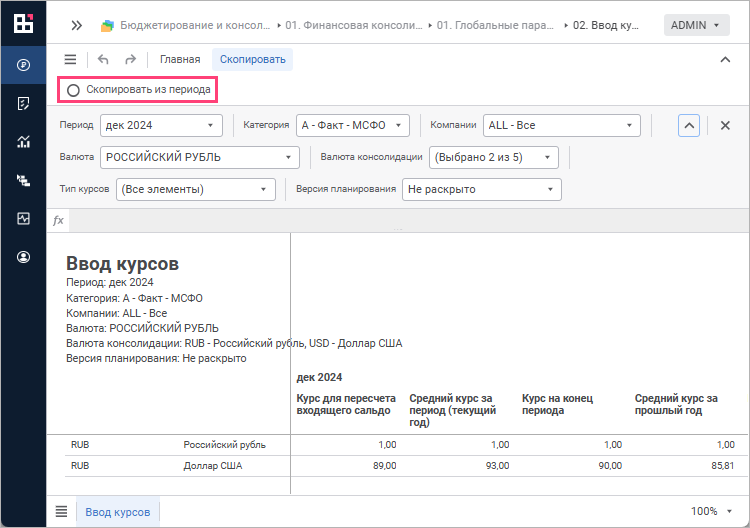Click the undo arrow in the toolbar
Image resolution: width=750 pixels, height=528 pixels.
[x=104, y=59]
